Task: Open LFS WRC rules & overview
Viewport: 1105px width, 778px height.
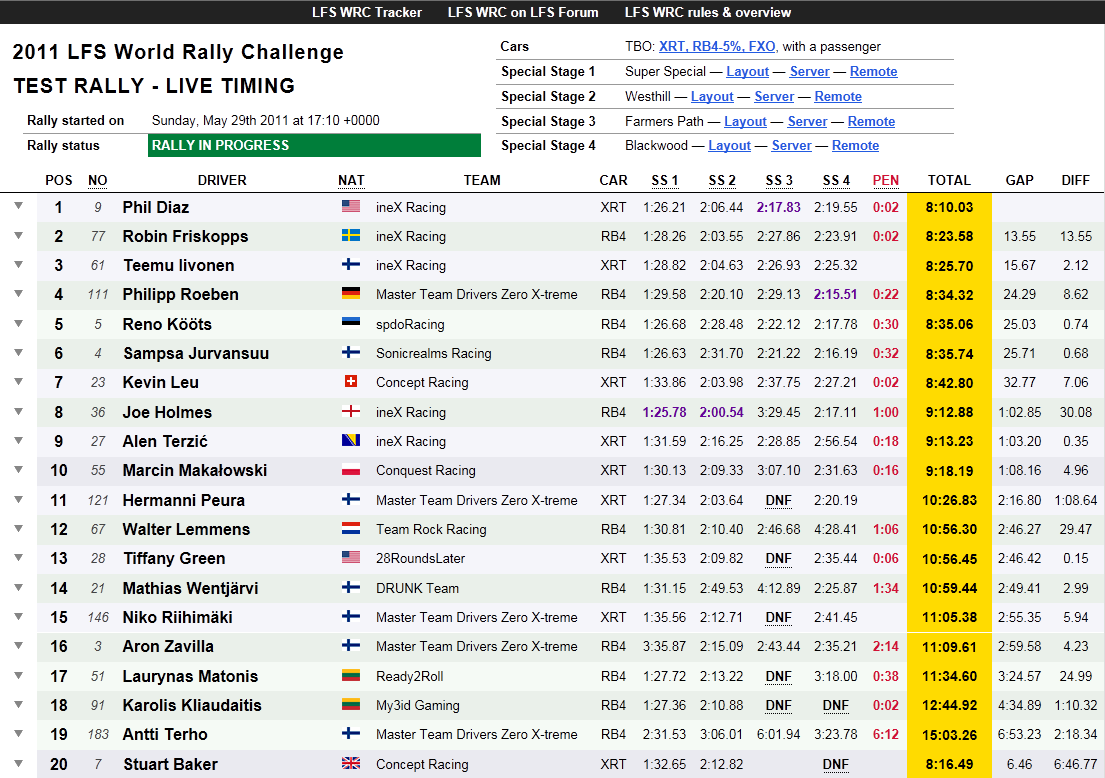Action: point(708,13)
